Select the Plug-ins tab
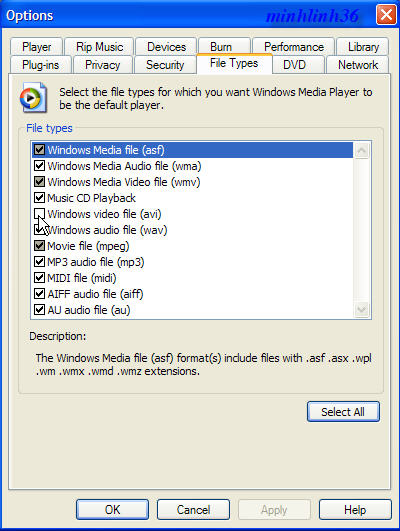Viewport: 400px width, 531px height. pyautogui.click(x=41, y=65)
